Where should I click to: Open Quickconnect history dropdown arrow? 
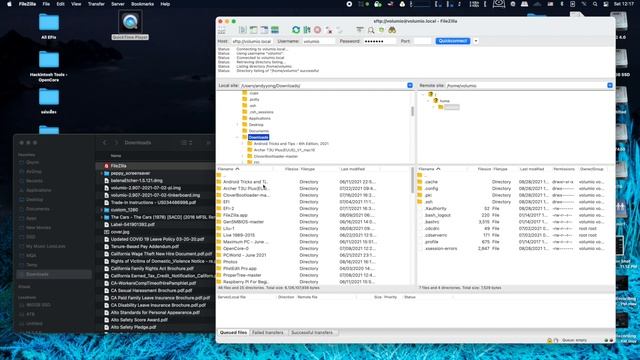pyautogui.click(x=476, y=41)
